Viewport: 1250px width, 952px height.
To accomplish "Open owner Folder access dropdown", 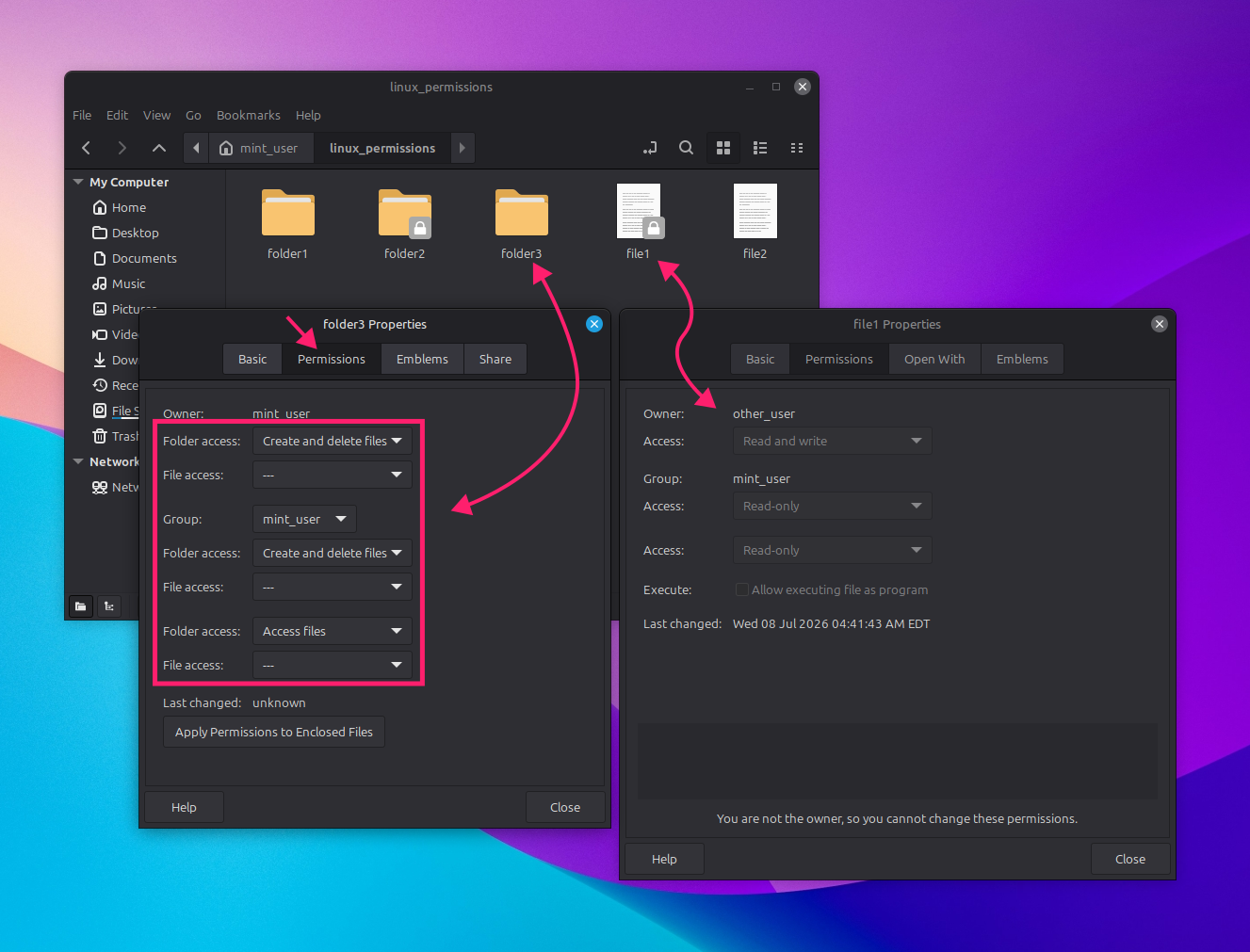I will 332,441.
